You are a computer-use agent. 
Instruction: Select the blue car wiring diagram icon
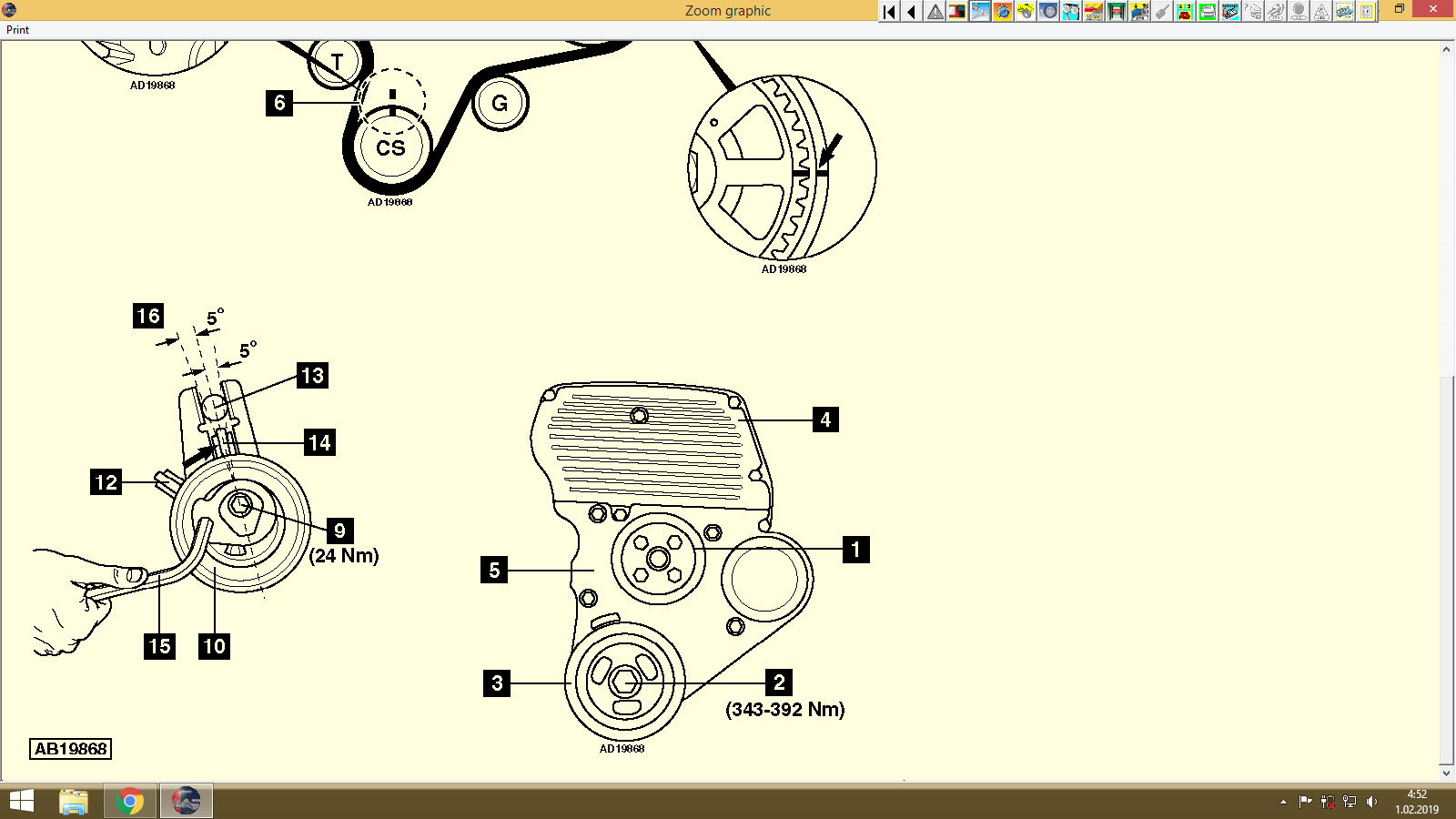(x=1343, y=12)
